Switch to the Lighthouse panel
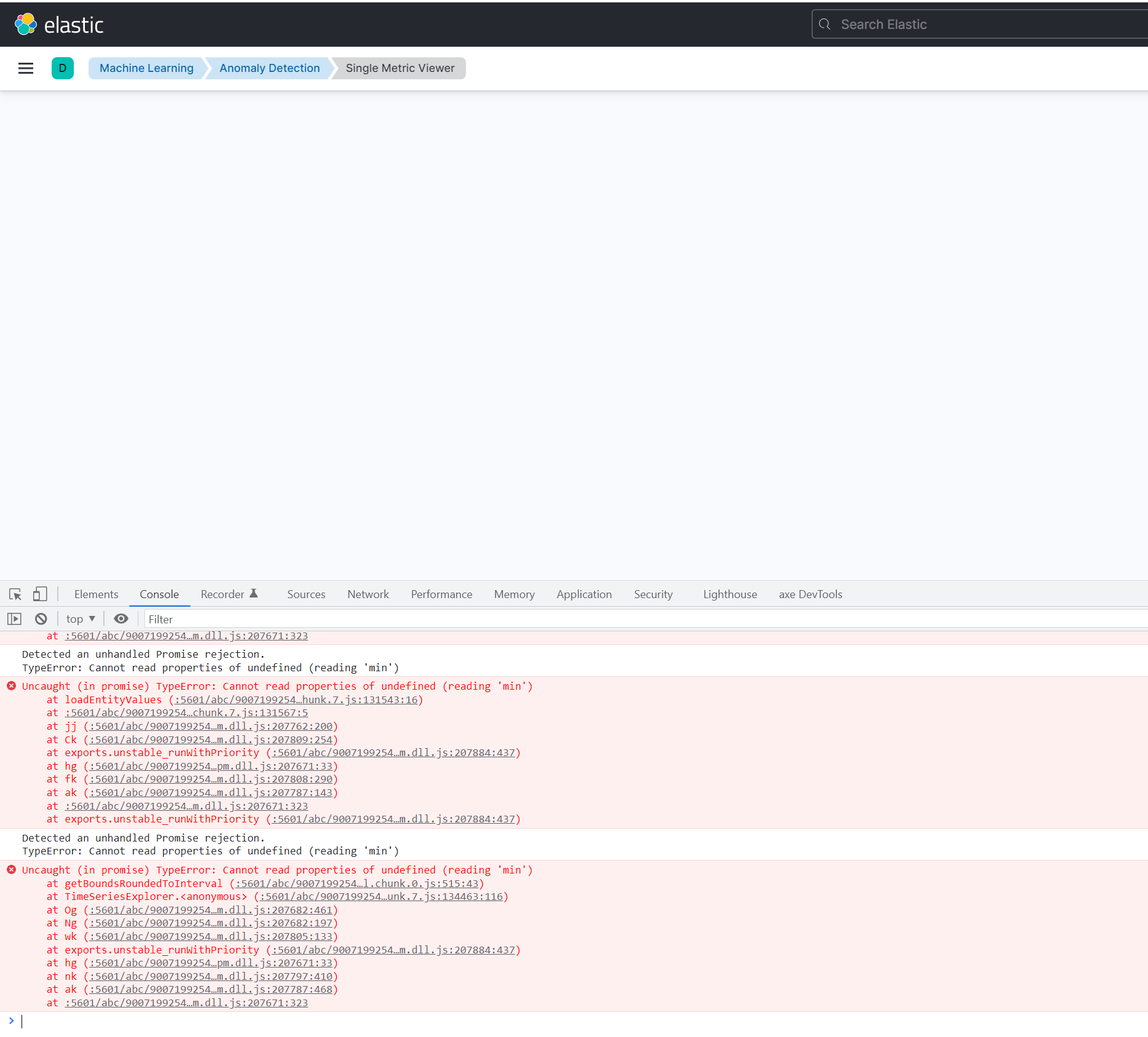 click(x=729, y=594)
